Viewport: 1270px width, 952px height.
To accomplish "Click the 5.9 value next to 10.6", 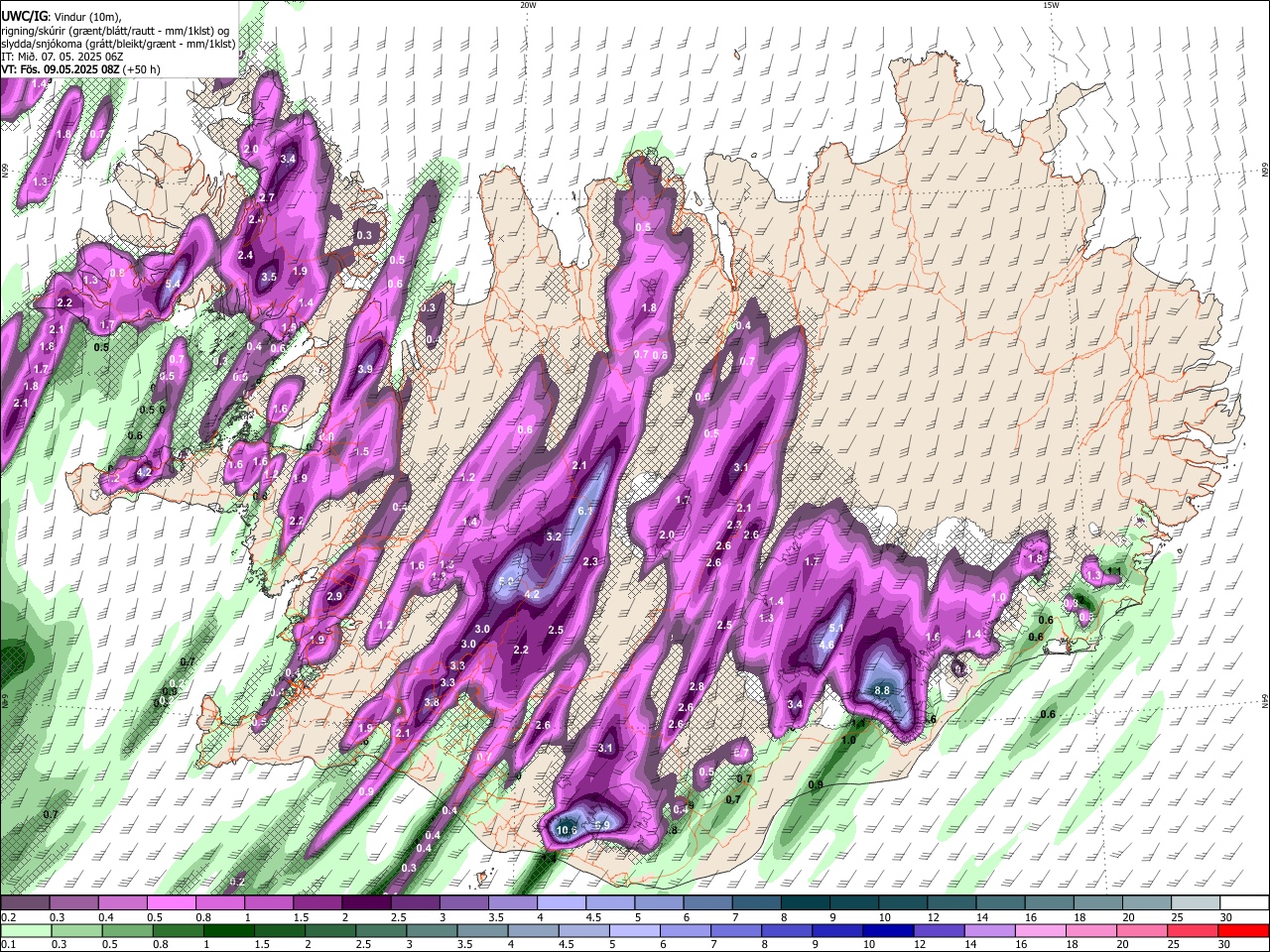I will pyautogui.click(x=601, y=825).
